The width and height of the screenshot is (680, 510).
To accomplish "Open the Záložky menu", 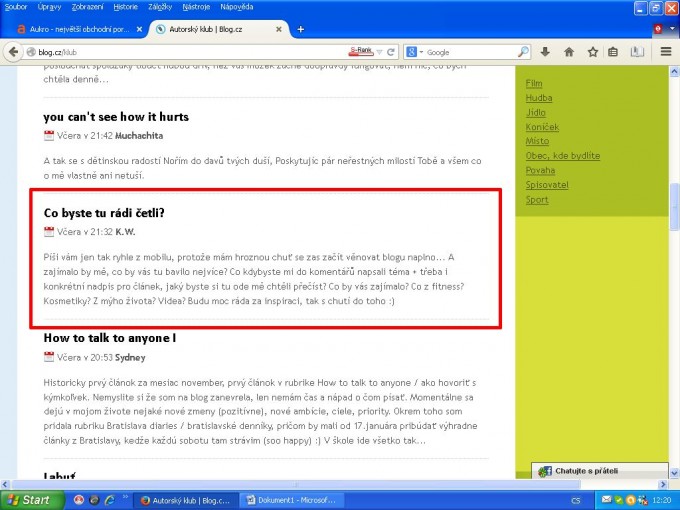I will (x=149, y=6).
